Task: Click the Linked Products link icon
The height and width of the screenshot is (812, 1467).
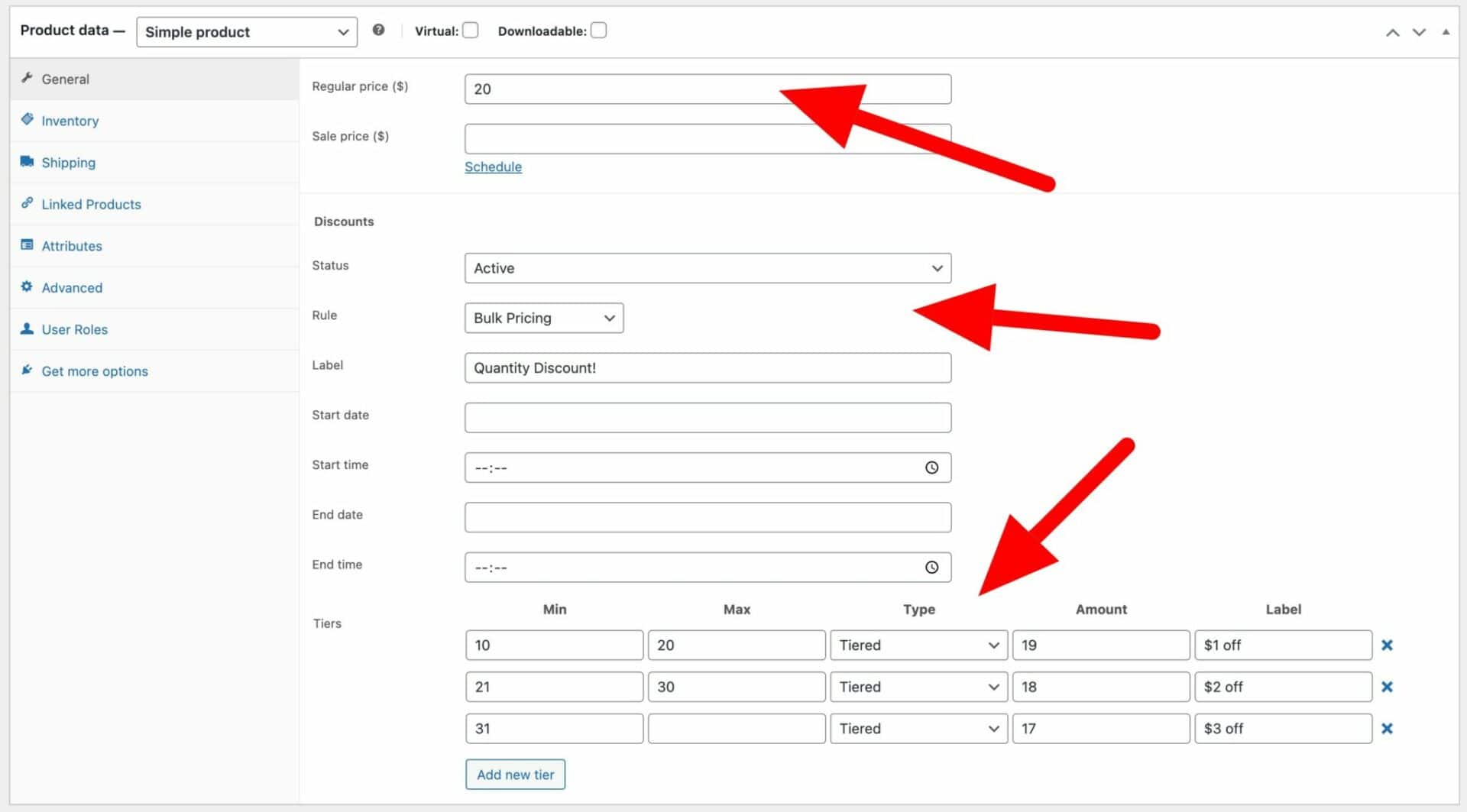Action: point(27,203)
